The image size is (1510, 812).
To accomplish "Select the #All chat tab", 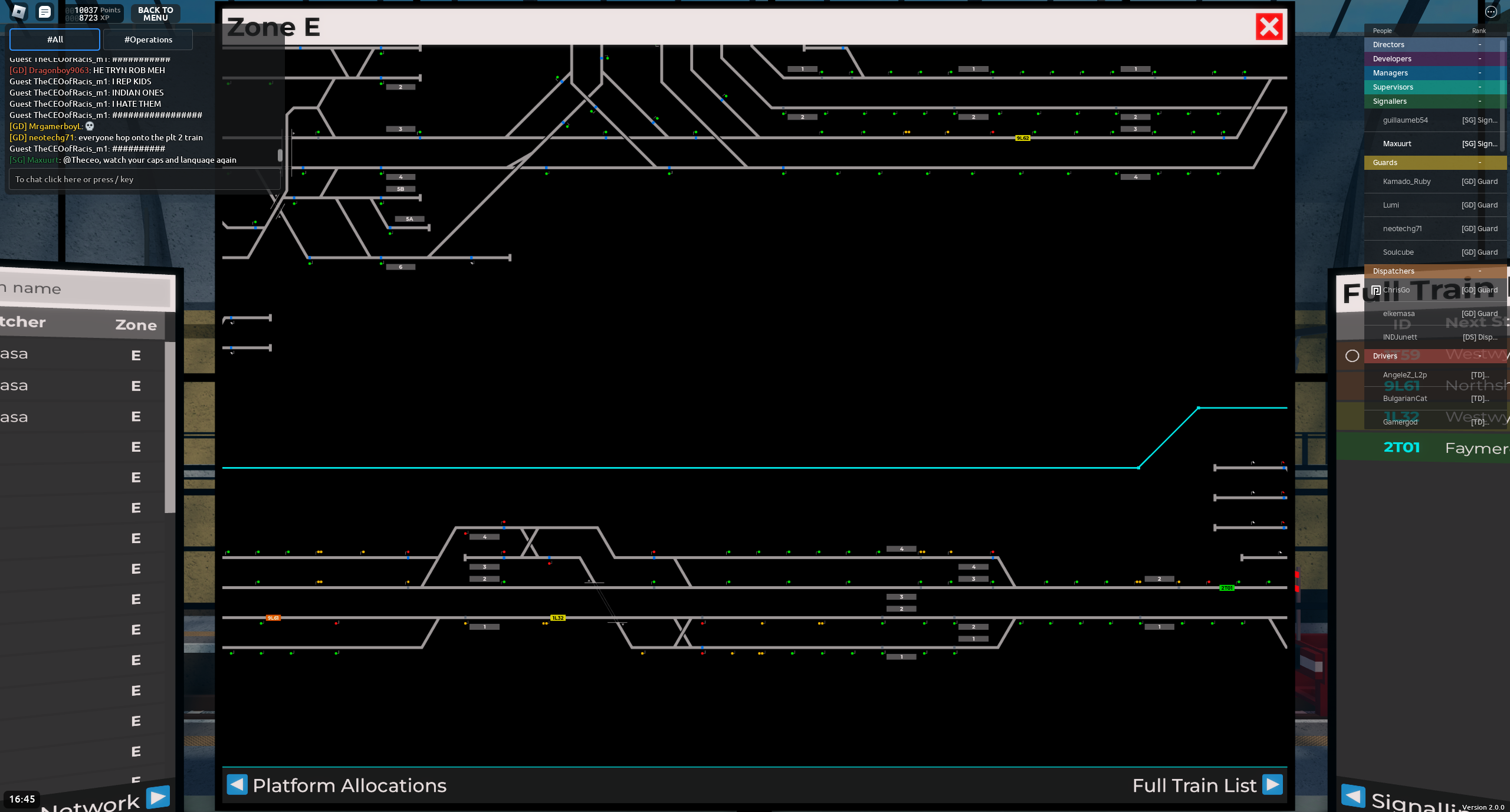I will coord(55,40).
